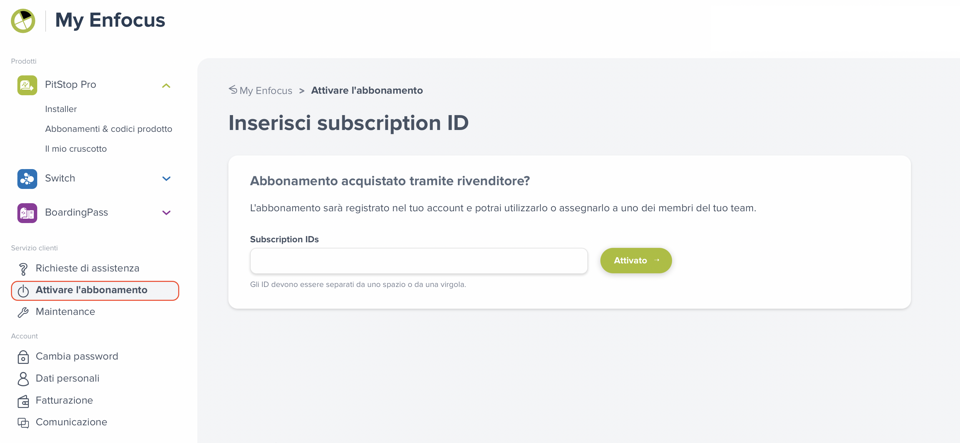This screenshot has height=443, width=960.
Task: Click the Maintenance wrench icon
Action: 23,312
